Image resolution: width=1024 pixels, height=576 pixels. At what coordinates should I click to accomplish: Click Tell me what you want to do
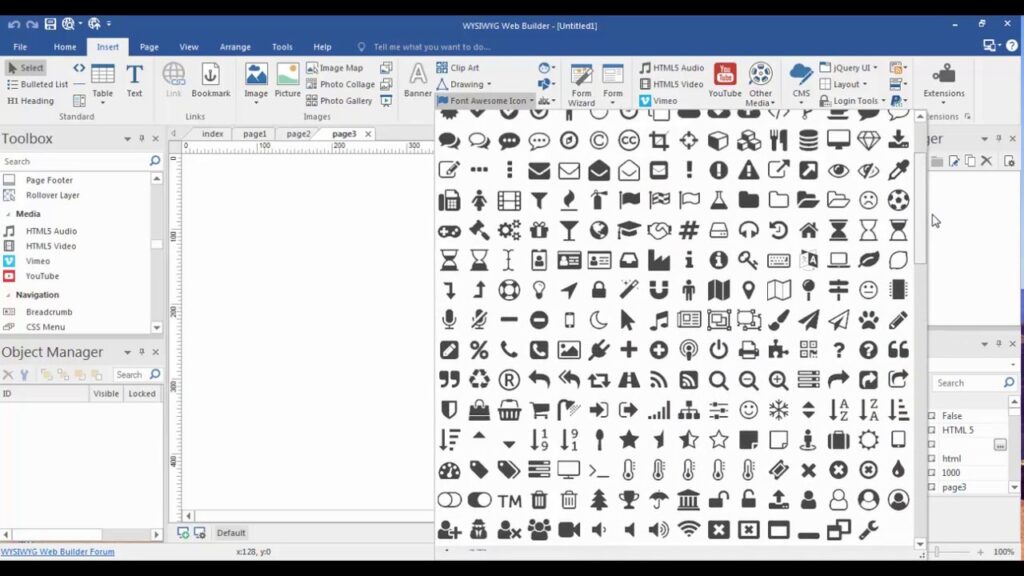coord(432,47)
